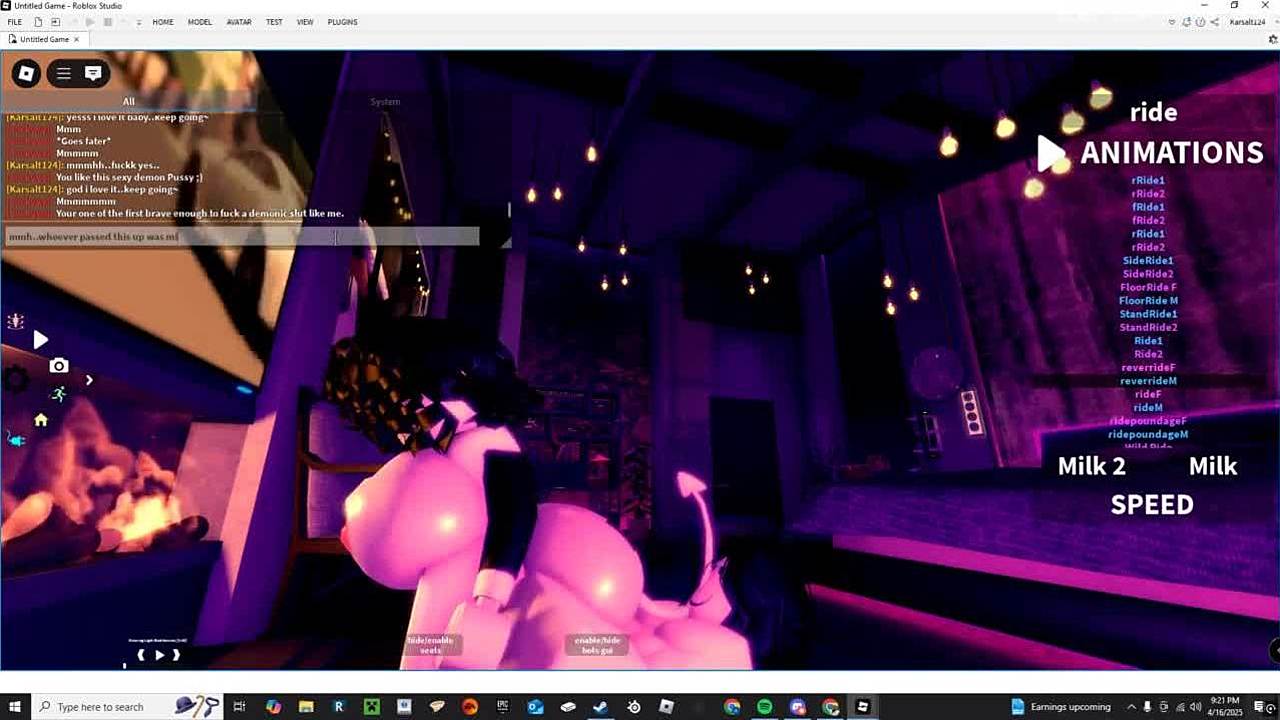The image size is (1280, 720).
Task: Click the chat message input field
Action: (x=240, y=237)
